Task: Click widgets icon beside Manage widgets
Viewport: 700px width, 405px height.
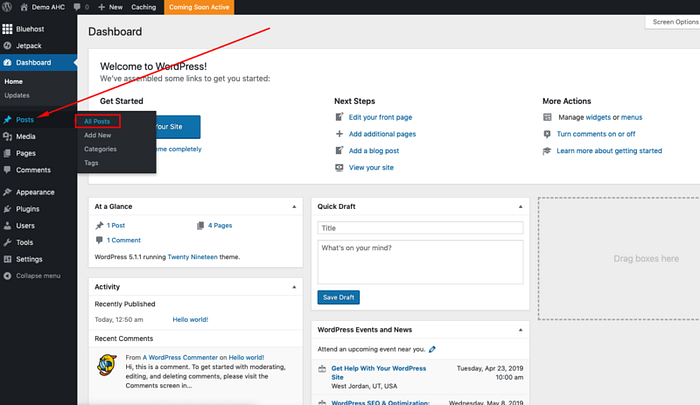Action: pos(547,117)
